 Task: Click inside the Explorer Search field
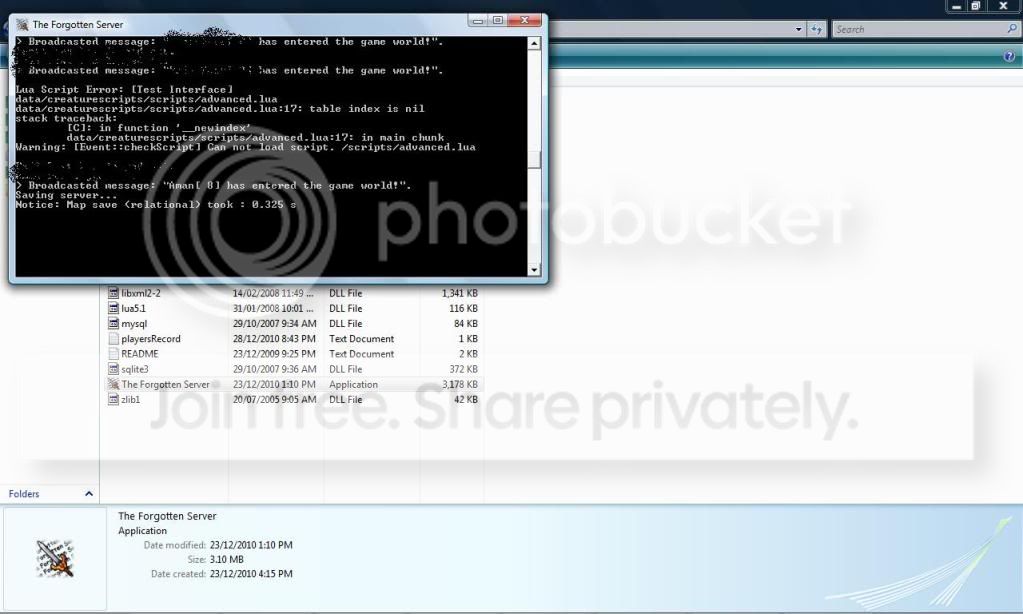919,29
